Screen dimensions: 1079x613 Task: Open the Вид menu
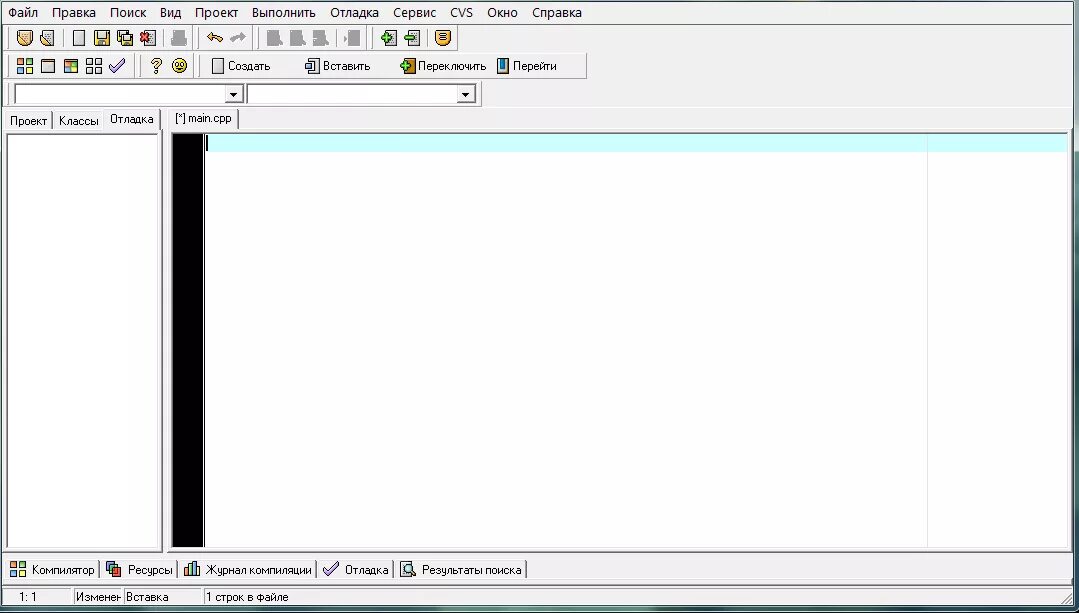pyautogui.click(x=171, y=12)
